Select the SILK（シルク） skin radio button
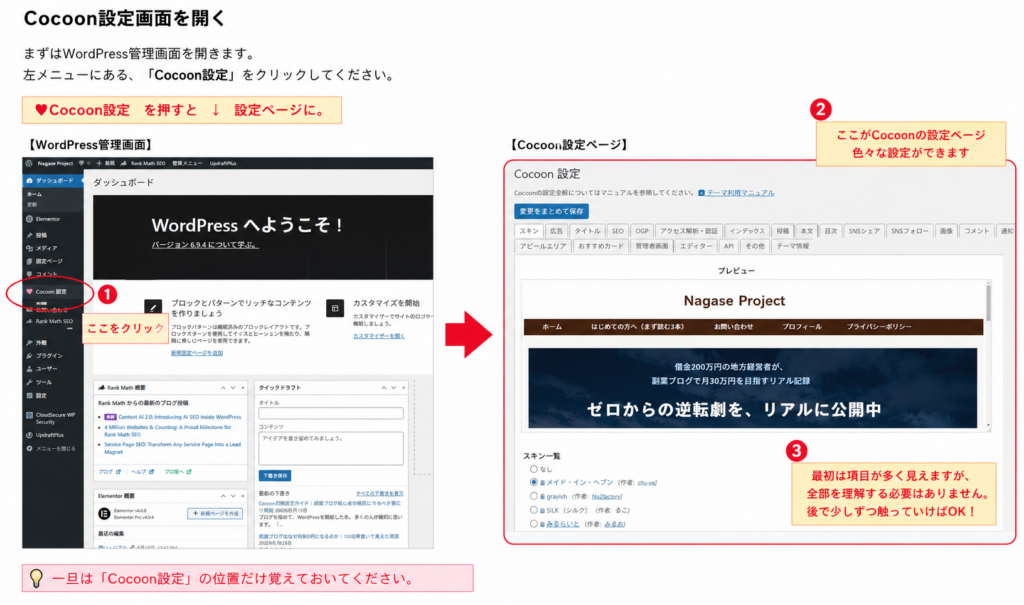This screenshot has width=1024, height=605. [534, 510]
